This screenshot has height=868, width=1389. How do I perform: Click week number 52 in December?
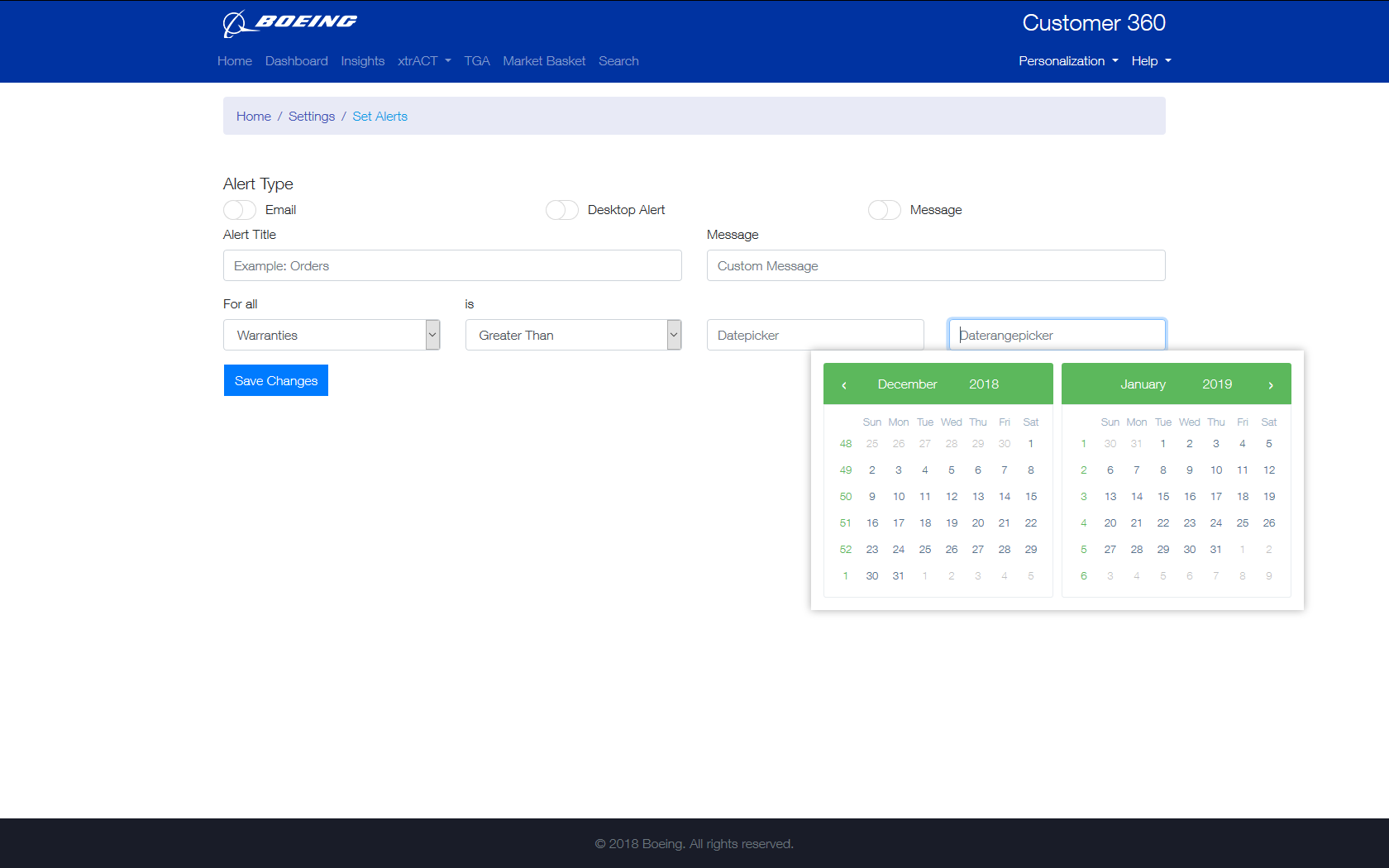(846, 550)
